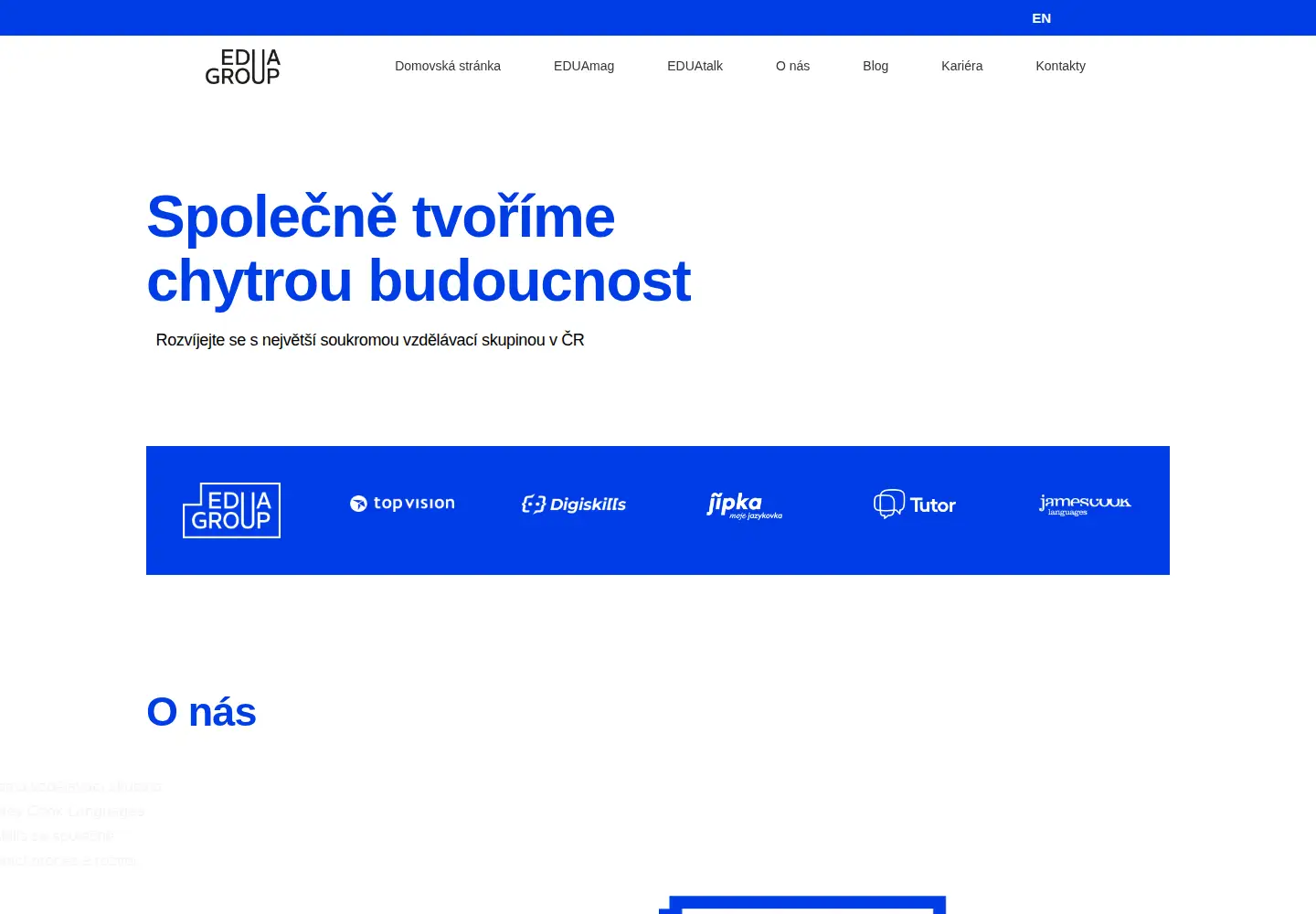1316x914 pixels.
Task: Click white EDUA GROUP logo in blue banner
Action: [231, 510]
